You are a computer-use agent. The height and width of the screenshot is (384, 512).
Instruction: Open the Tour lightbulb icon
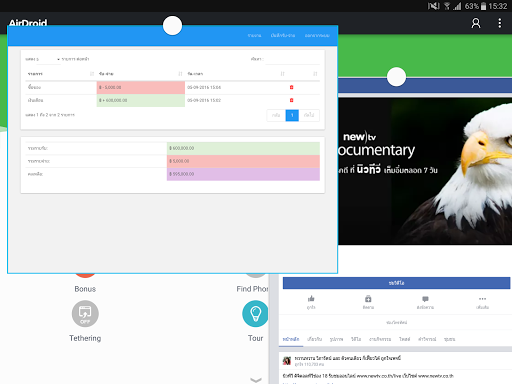[256, 314]
